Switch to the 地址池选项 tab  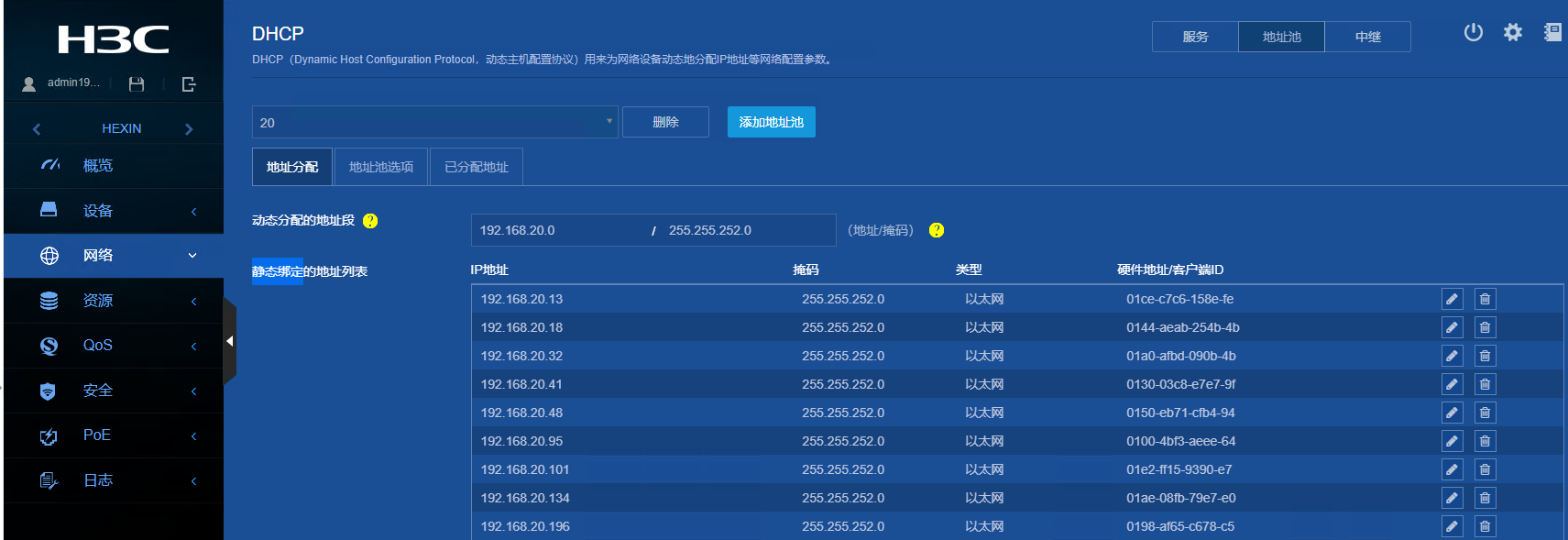pyautogui.click(x=380, y=167)
